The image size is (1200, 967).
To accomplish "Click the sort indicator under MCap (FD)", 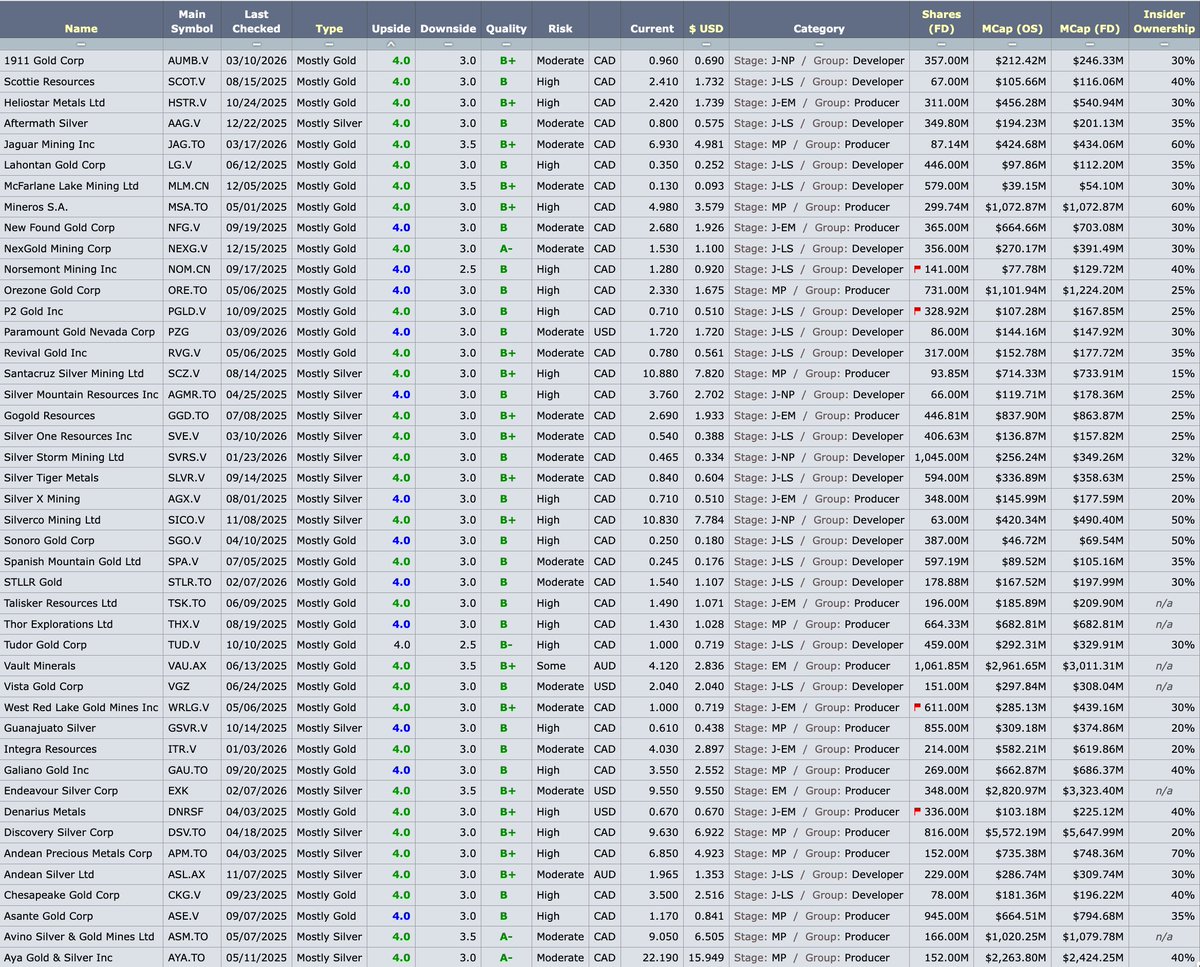I will pyautogui.click(x=1089, y=44).
